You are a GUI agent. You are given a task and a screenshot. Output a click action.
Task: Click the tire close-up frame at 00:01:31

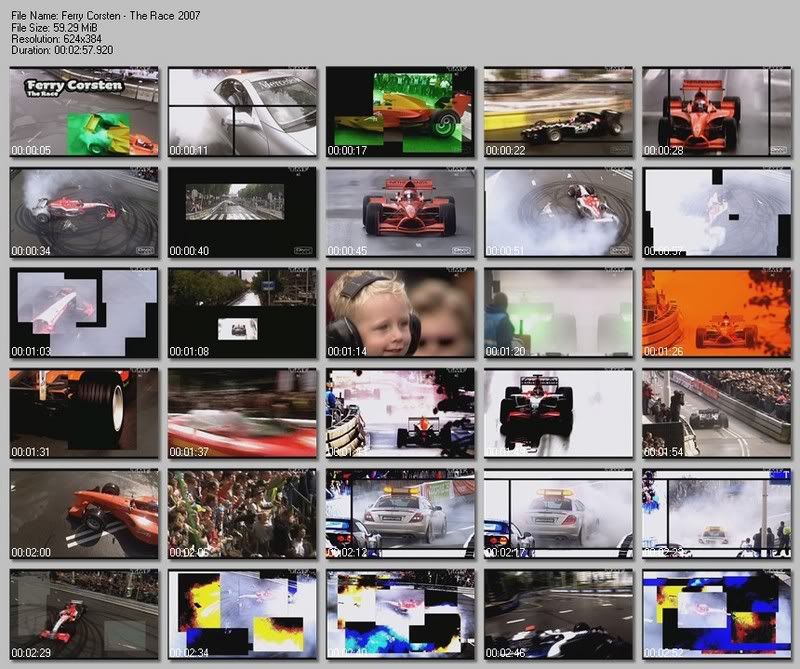[84, 413]
